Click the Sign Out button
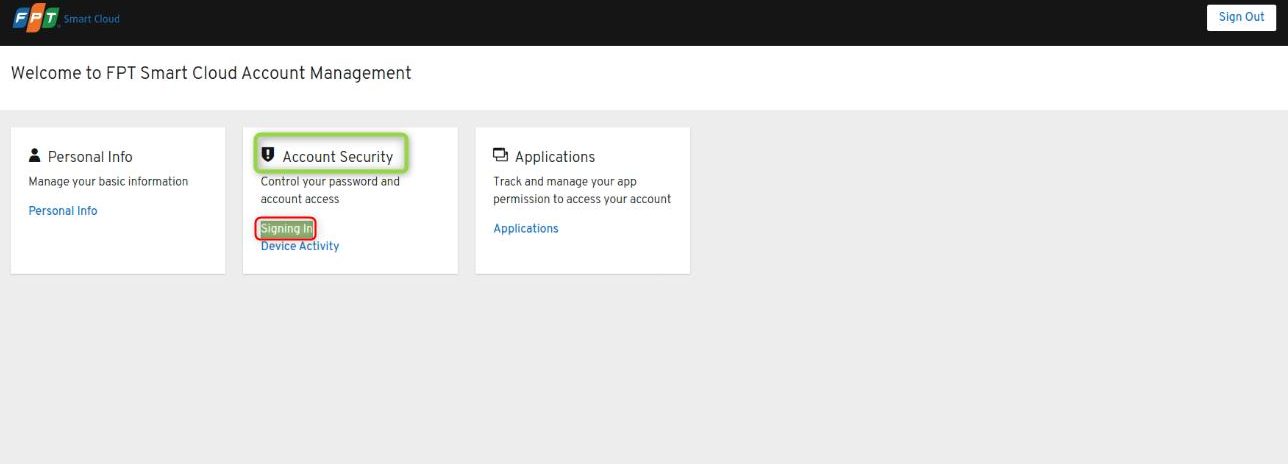The width and height of the screenshot is (1288, 464). [x=1241, y=18]
